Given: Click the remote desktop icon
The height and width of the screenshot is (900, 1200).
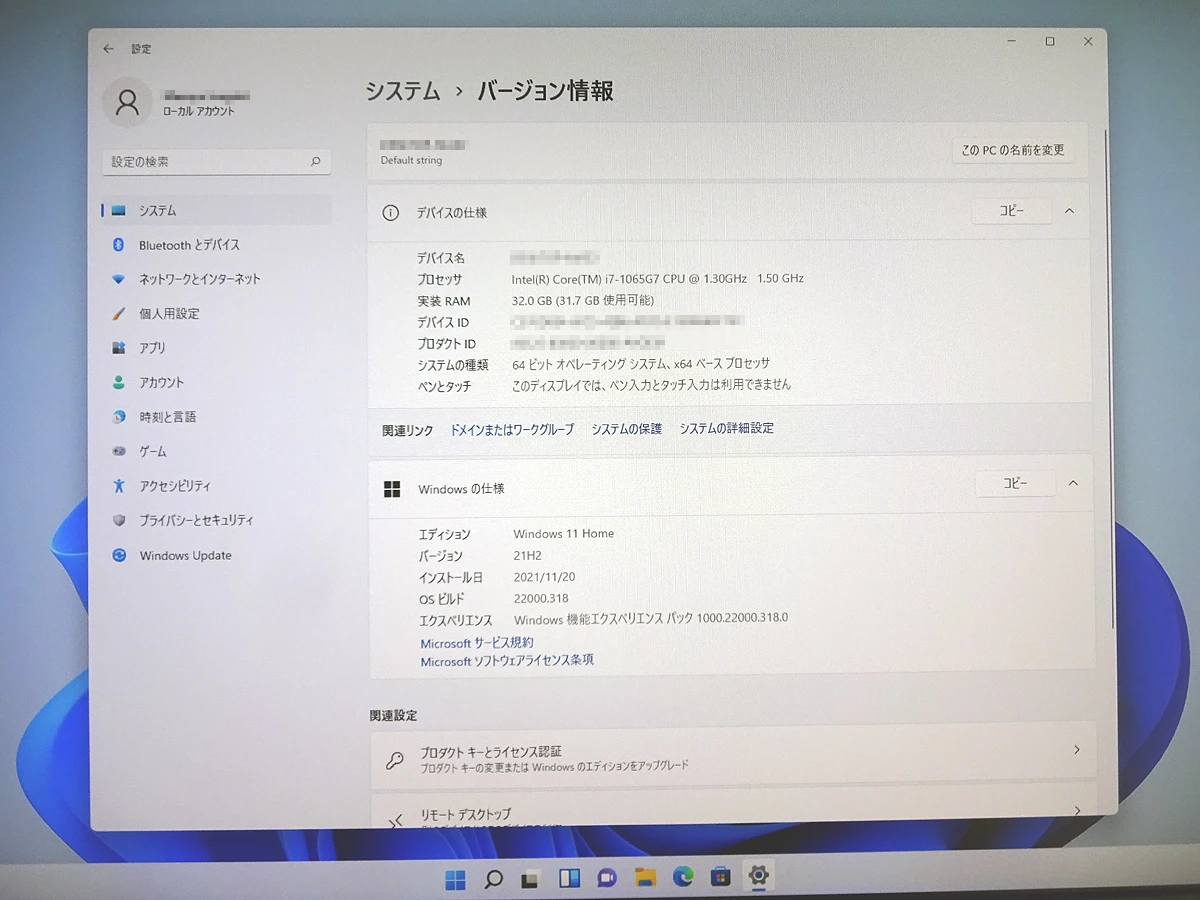Looking at the screenshot, I should tap(395, 821).
